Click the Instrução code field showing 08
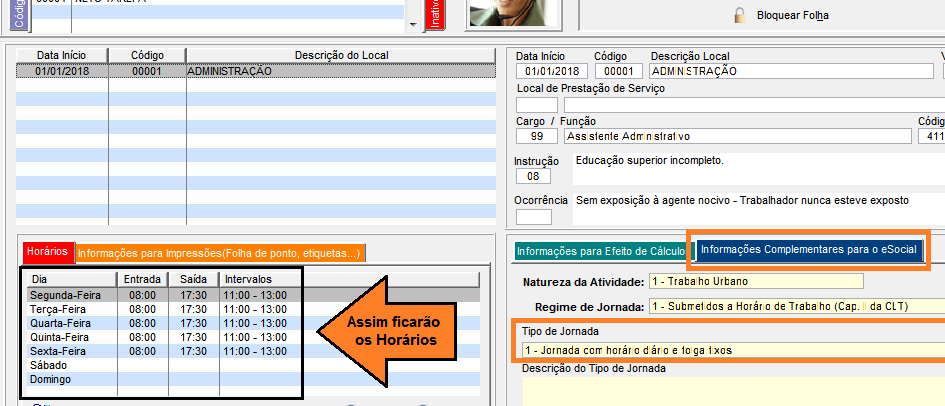Viewport: 945px width, 406px height. [x=533, y=176]
